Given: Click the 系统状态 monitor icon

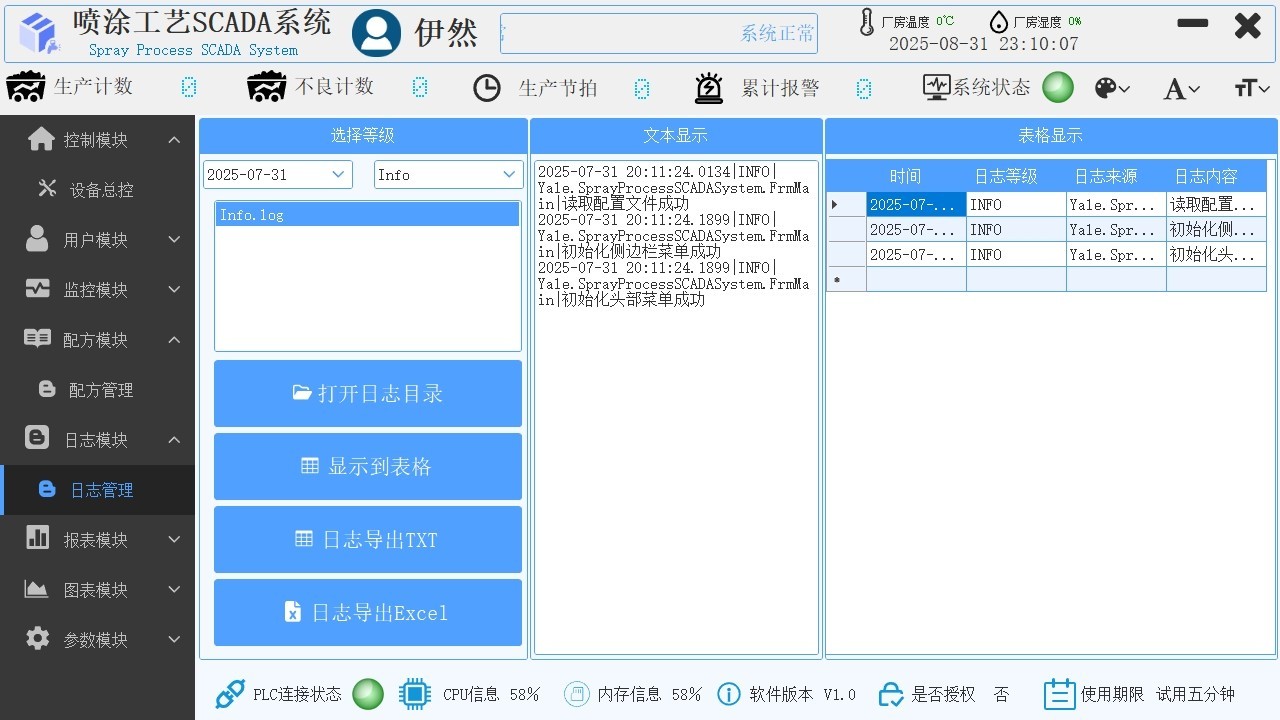Looking at the screenshot, I should (936, 87).
